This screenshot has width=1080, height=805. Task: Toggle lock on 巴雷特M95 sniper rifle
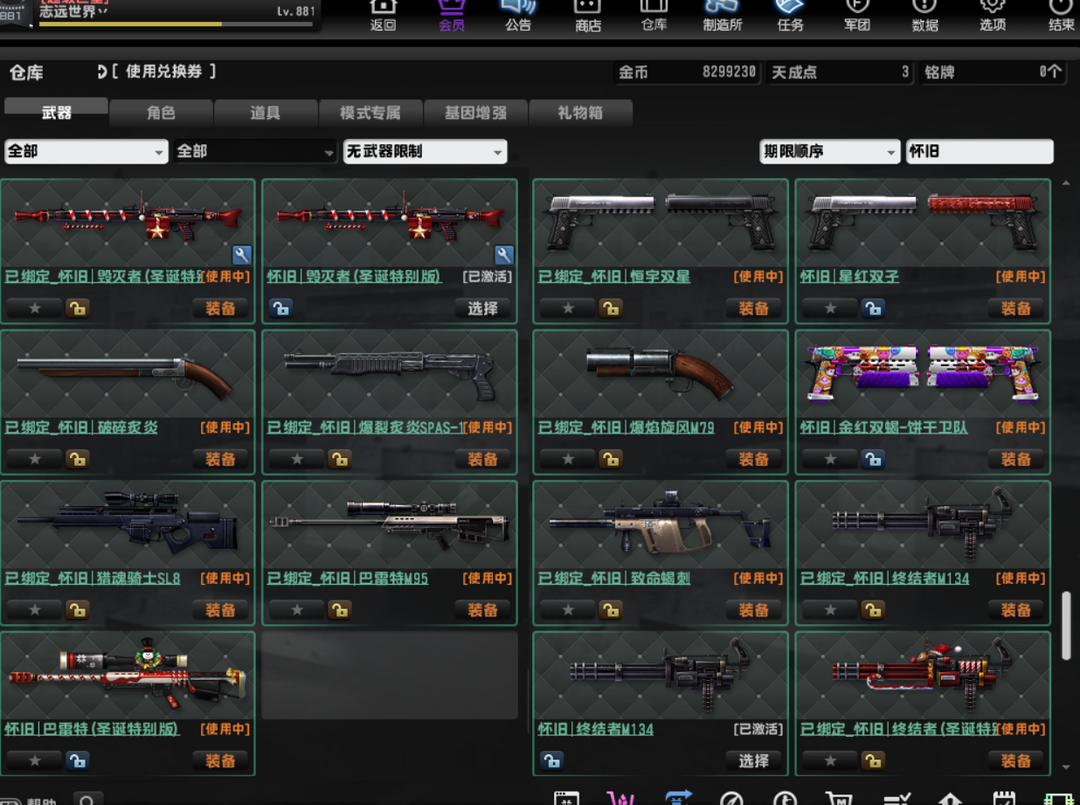(x=340, y=610)
